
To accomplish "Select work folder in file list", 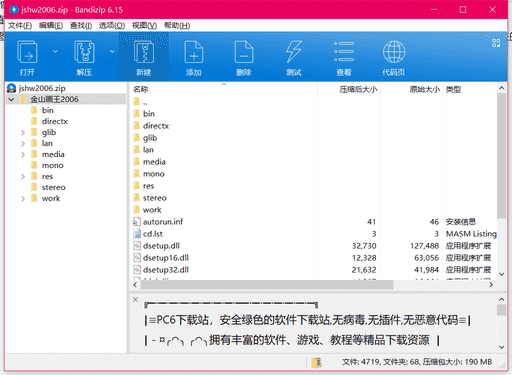I will click(152, 210).
